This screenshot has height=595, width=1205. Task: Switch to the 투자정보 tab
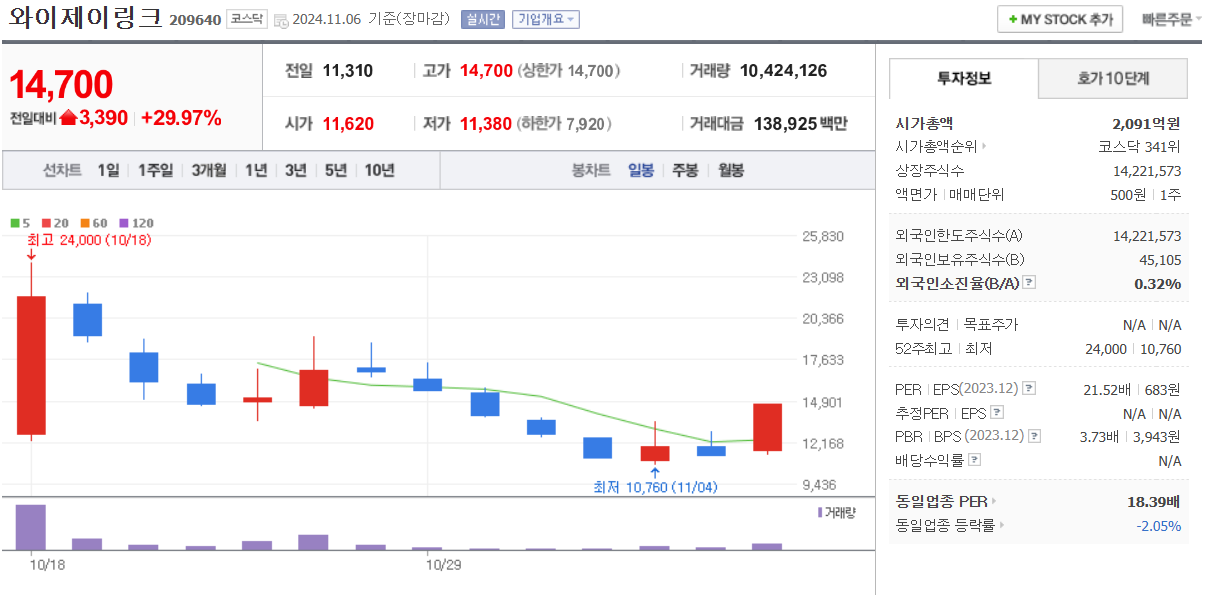tap(964, 78)
